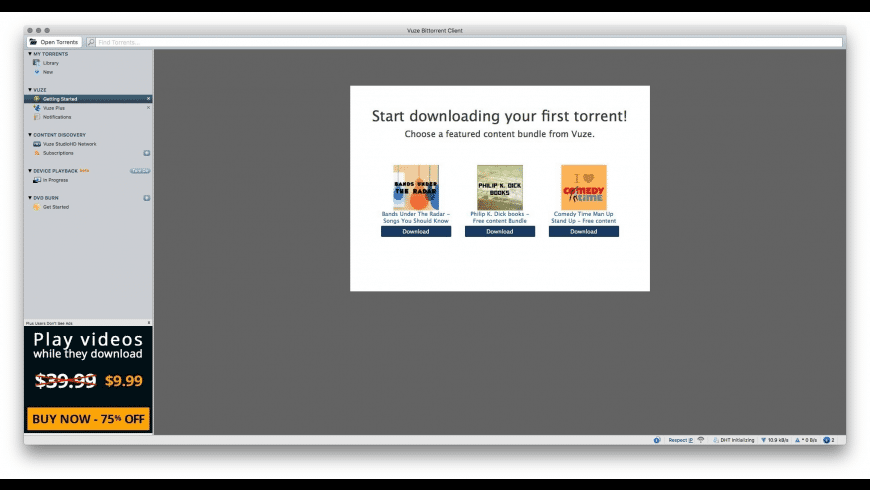Image resolution: width=870 pixels, height=490 pixels.
Task: Click the download speed indicator in status bar
Action: (775, 440)
